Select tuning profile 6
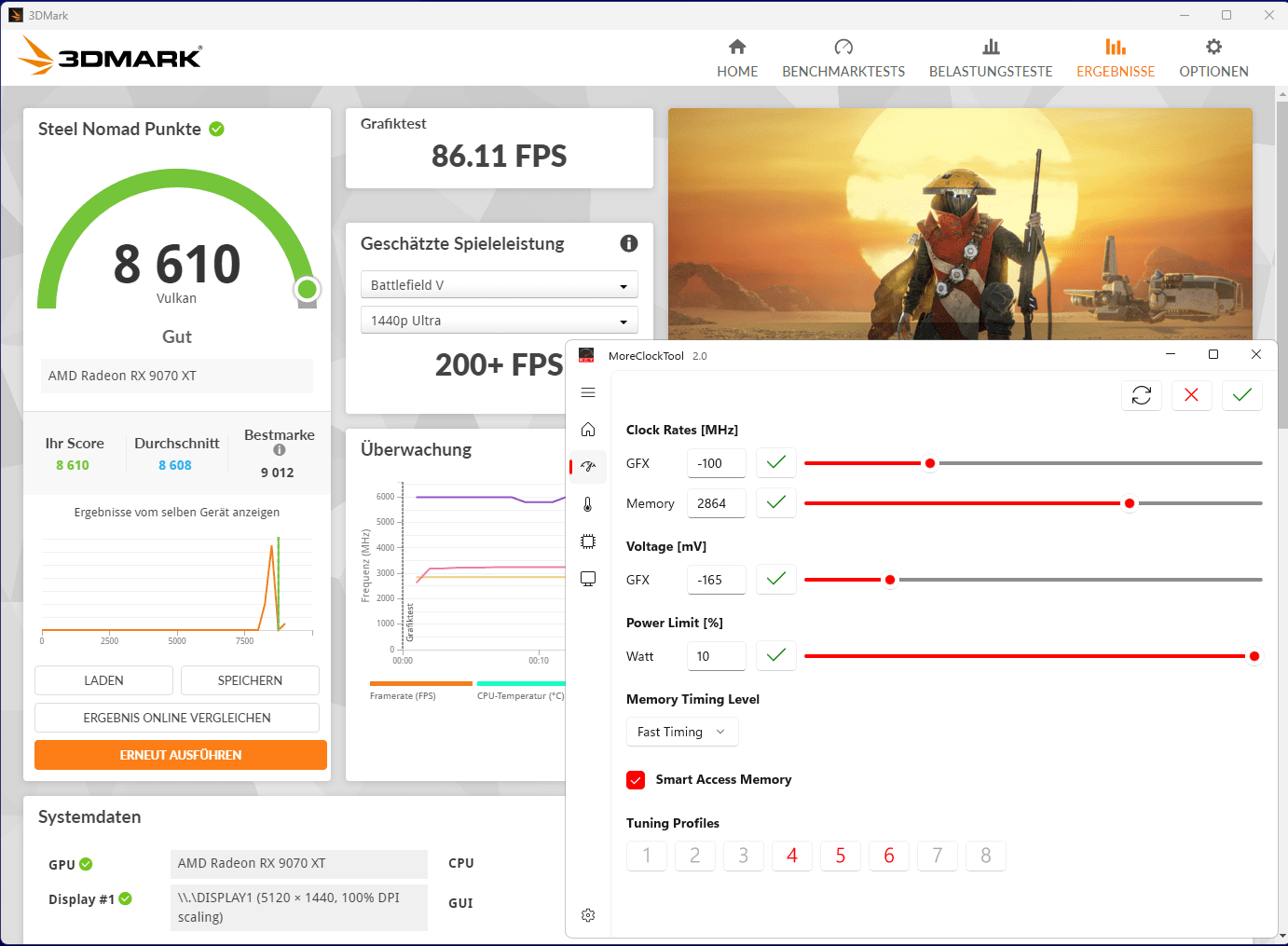1288x946 pixels. 889,856
